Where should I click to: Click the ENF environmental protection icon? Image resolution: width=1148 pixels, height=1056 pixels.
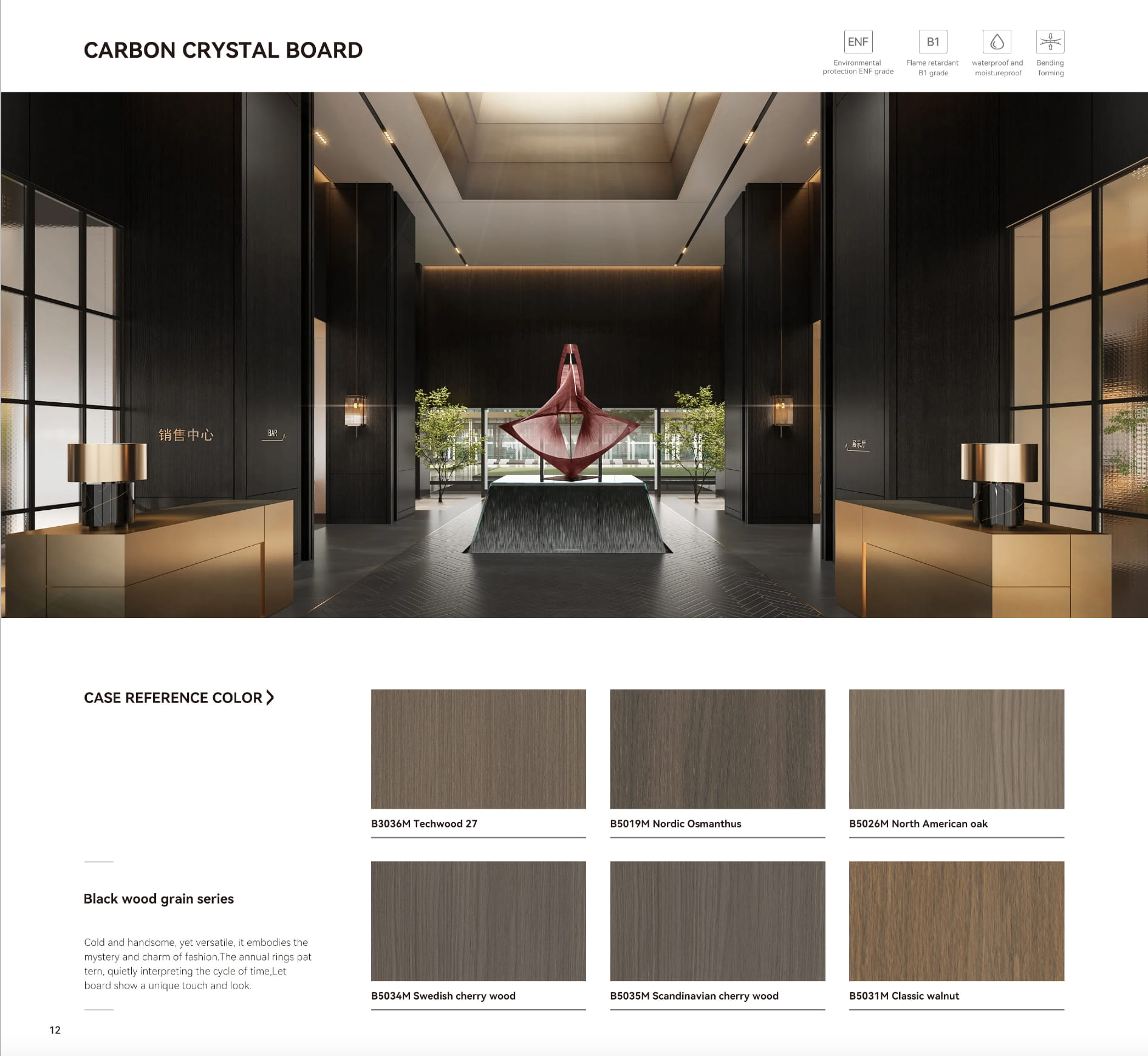coord(858,41)
